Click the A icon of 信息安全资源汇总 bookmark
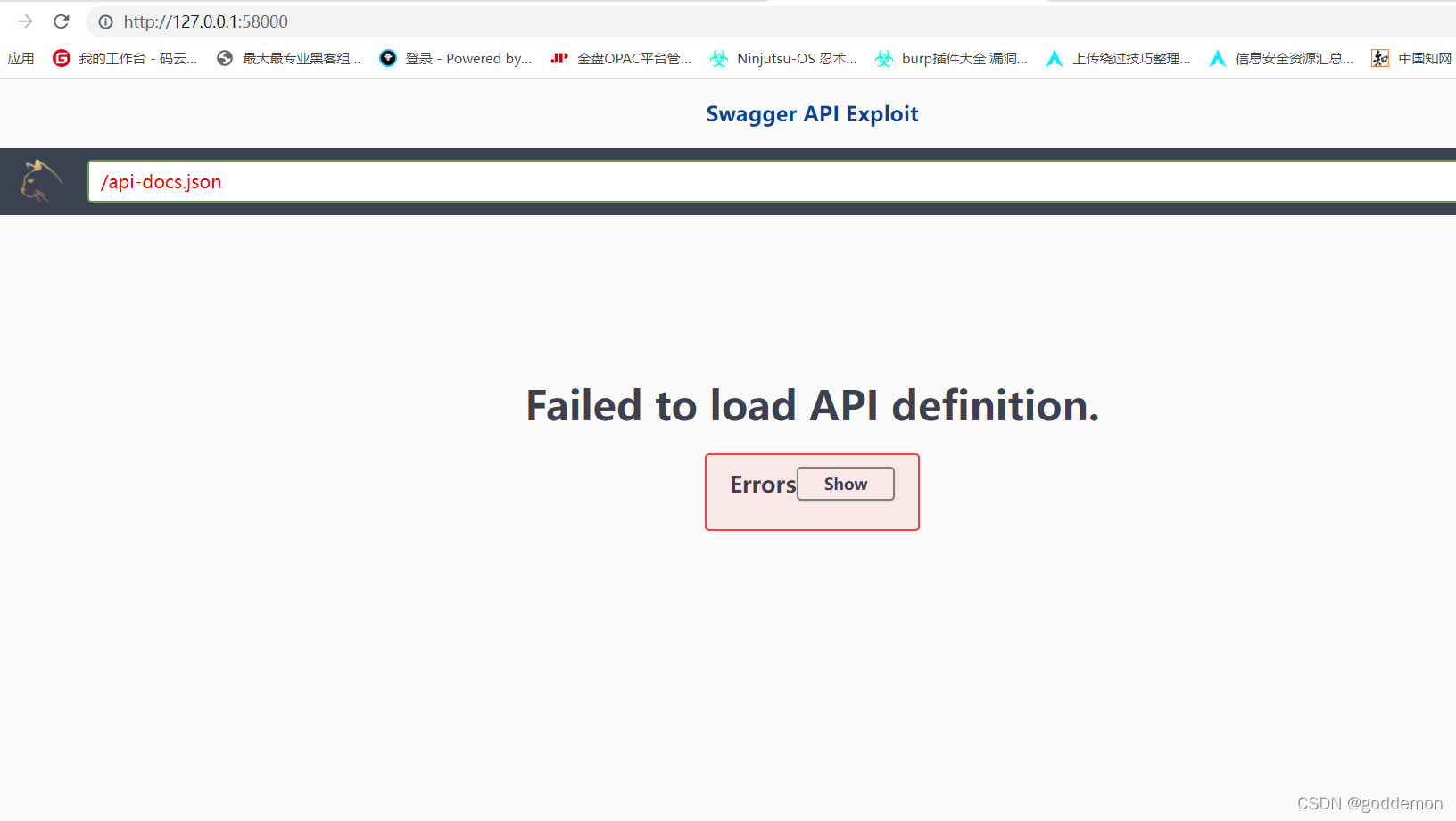The width and height of the screenshot is (1456, 821). coord(1218,59)
